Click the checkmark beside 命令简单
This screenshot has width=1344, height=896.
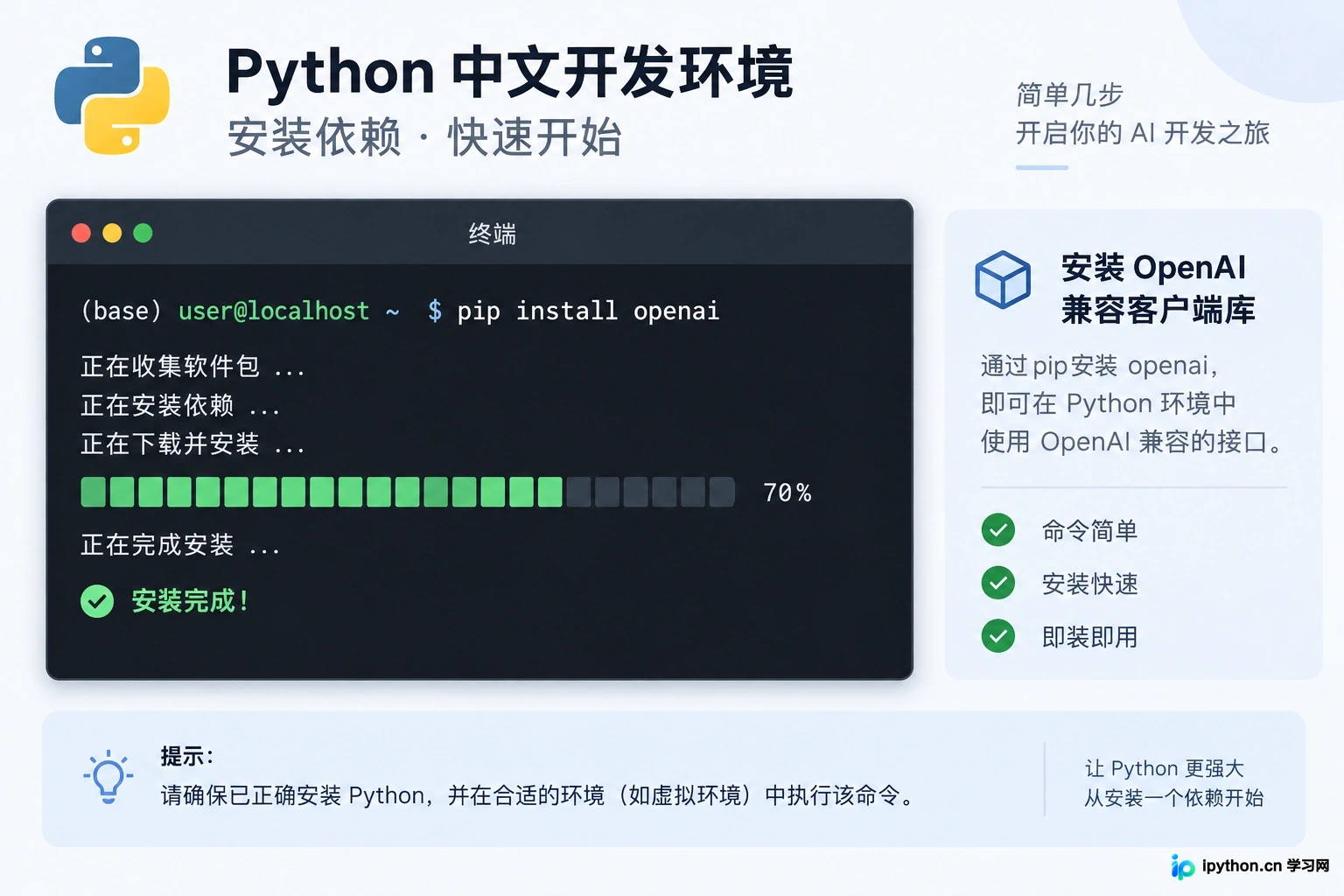click(x=998, y=529)
